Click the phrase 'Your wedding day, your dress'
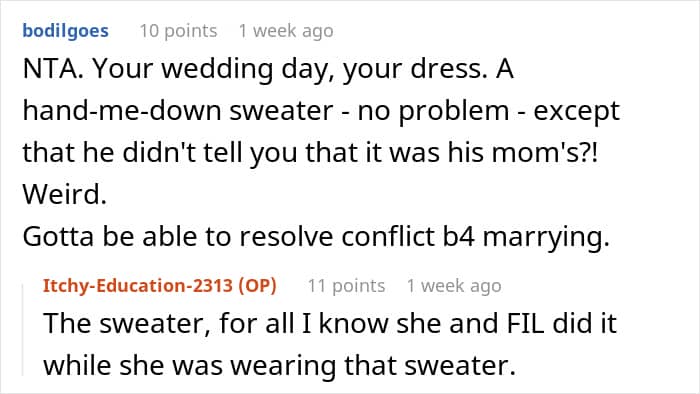This screenshot has width=700, height=394. point(290,70)
